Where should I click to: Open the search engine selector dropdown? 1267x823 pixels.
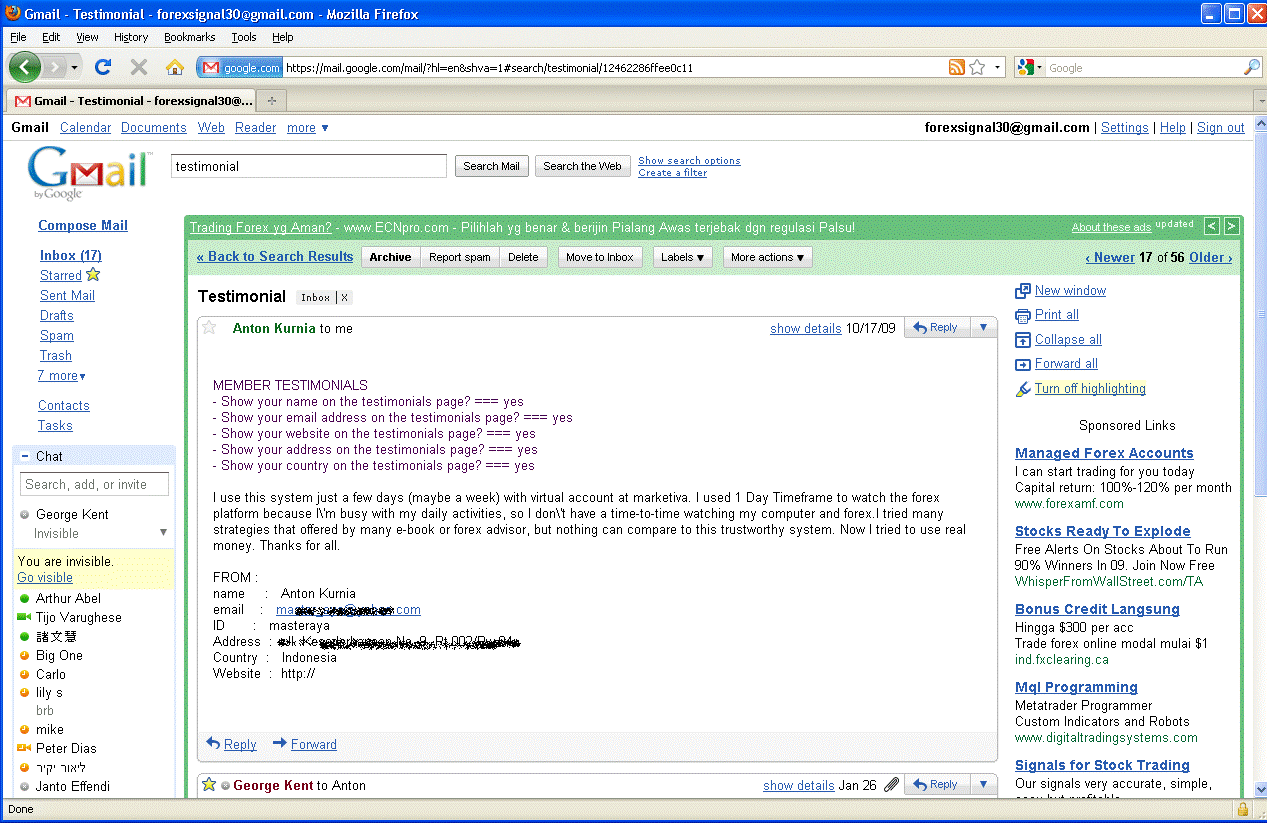coord(1030,67)
